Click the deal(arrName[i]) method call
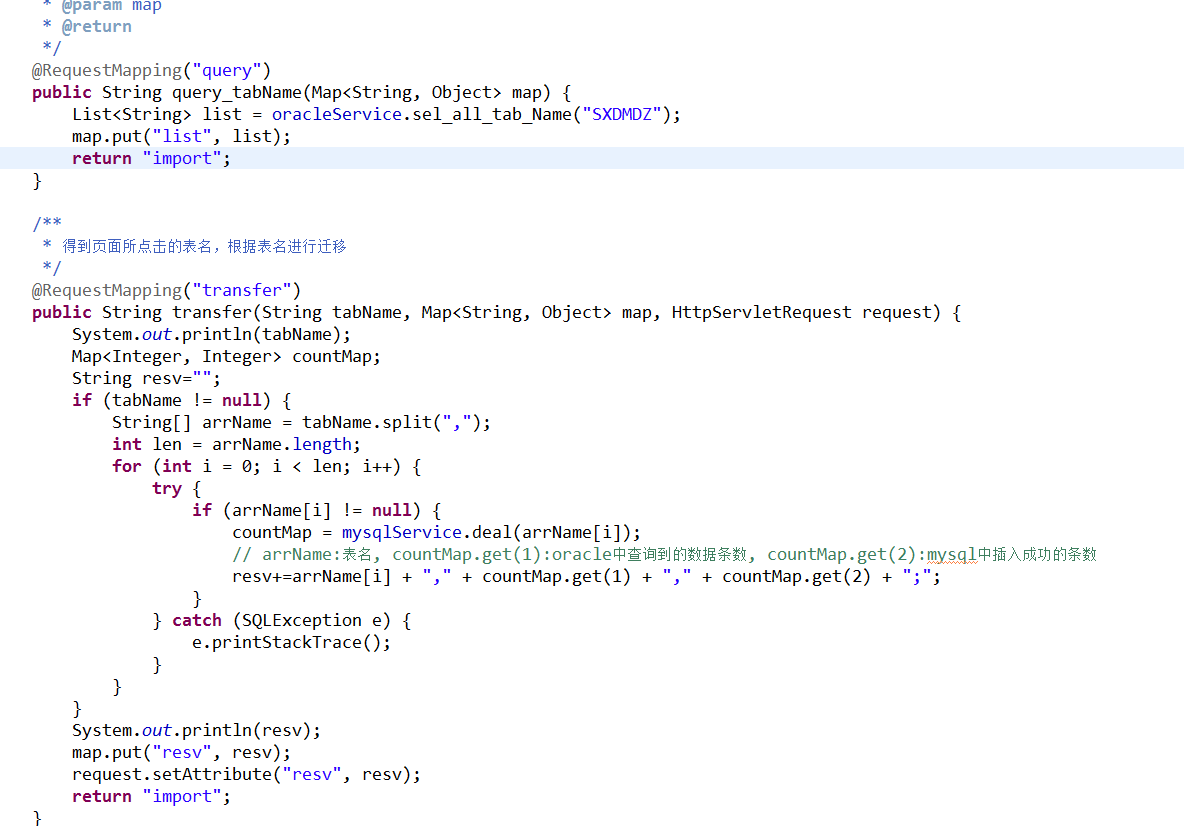 (x=551, y=532)
